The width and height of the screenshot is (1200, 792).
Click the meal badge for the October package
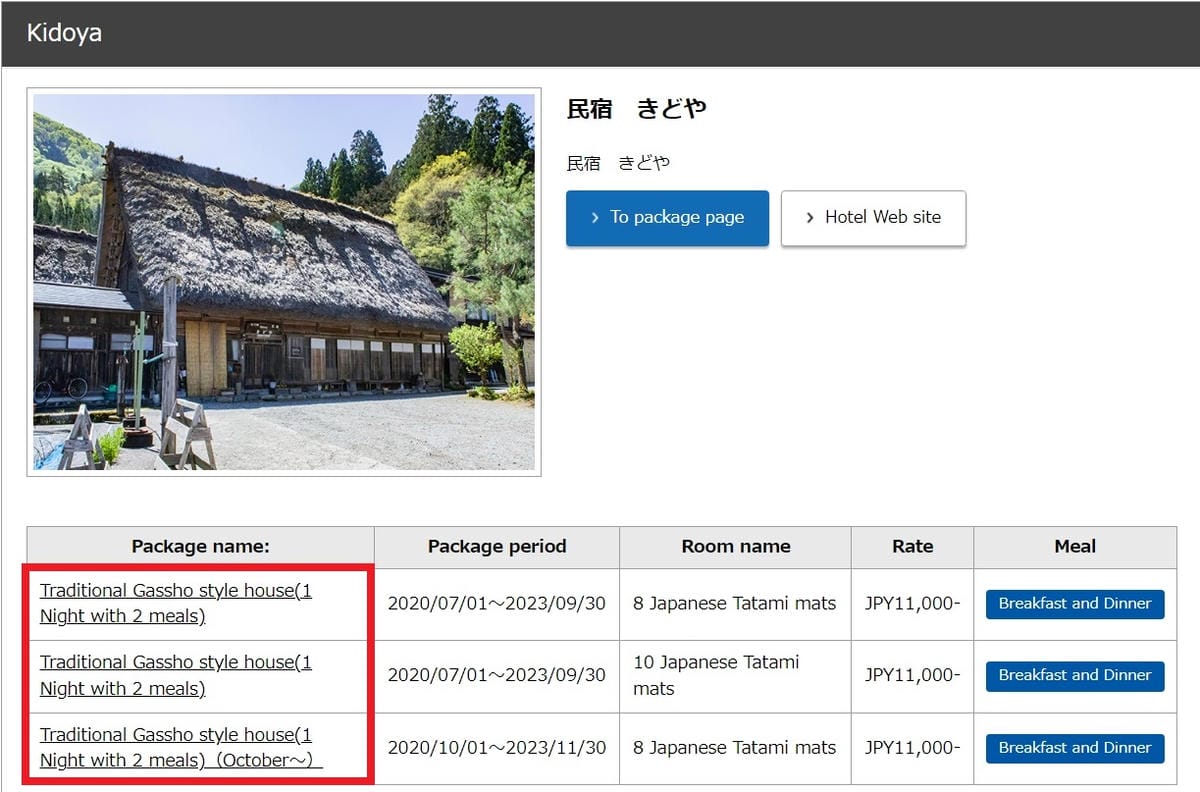[1074, 748]
